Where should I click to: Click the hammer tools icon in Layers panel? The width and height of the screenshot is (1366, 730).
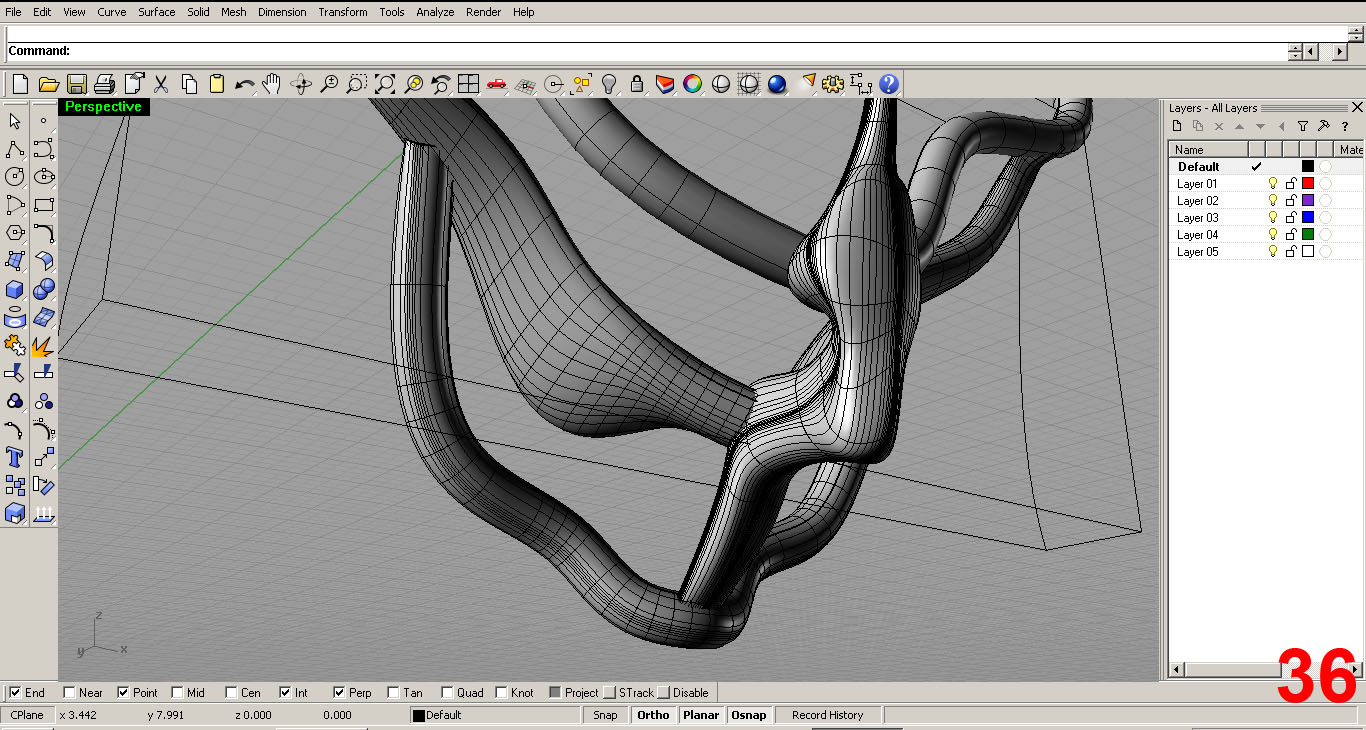pyautogui.click(x=1323, y=126)
